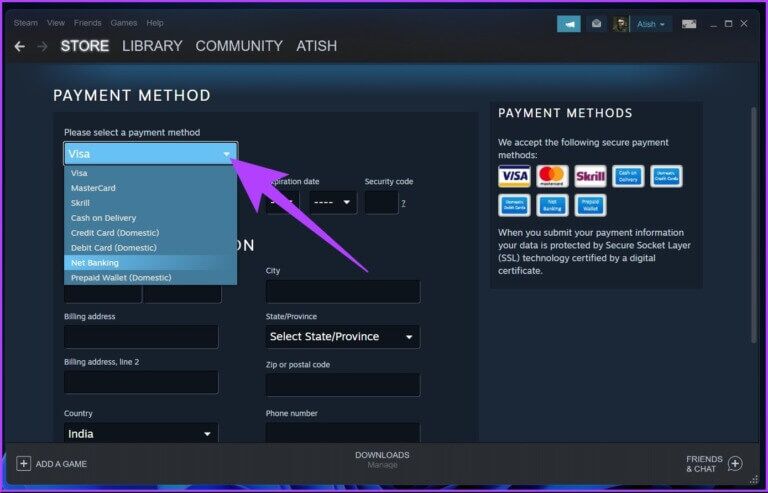Open the Games menu
This screenshot has width=768, height=493.
click(123, 23)
